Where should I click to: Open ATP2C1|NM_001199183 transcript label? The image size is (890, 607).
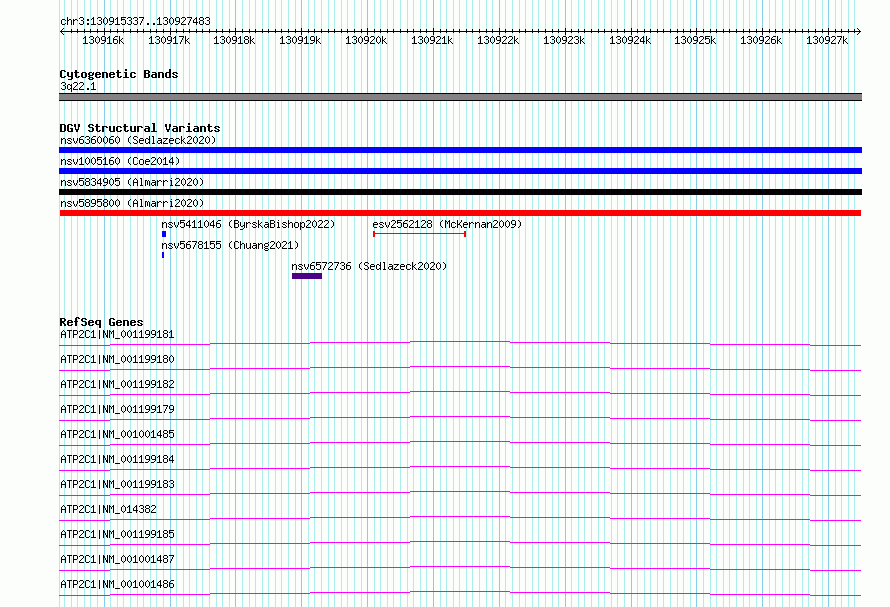coord(117,484)
